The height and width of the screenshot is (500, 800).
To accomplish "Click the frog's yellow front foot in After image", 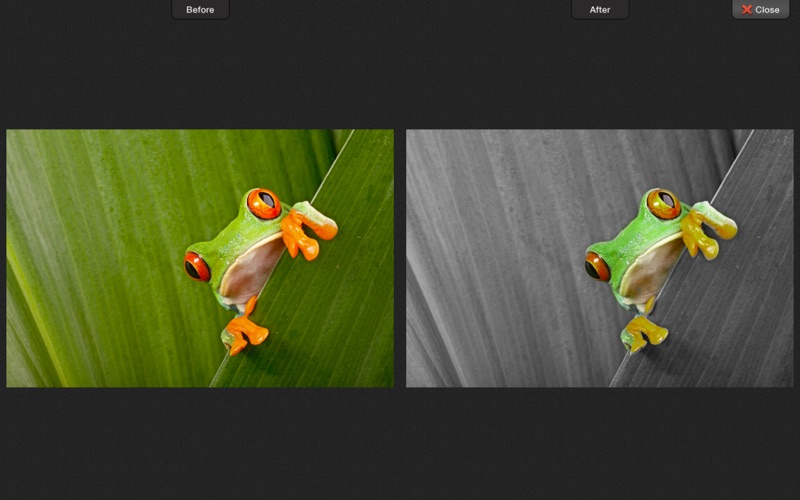I will tap(706, 232).
